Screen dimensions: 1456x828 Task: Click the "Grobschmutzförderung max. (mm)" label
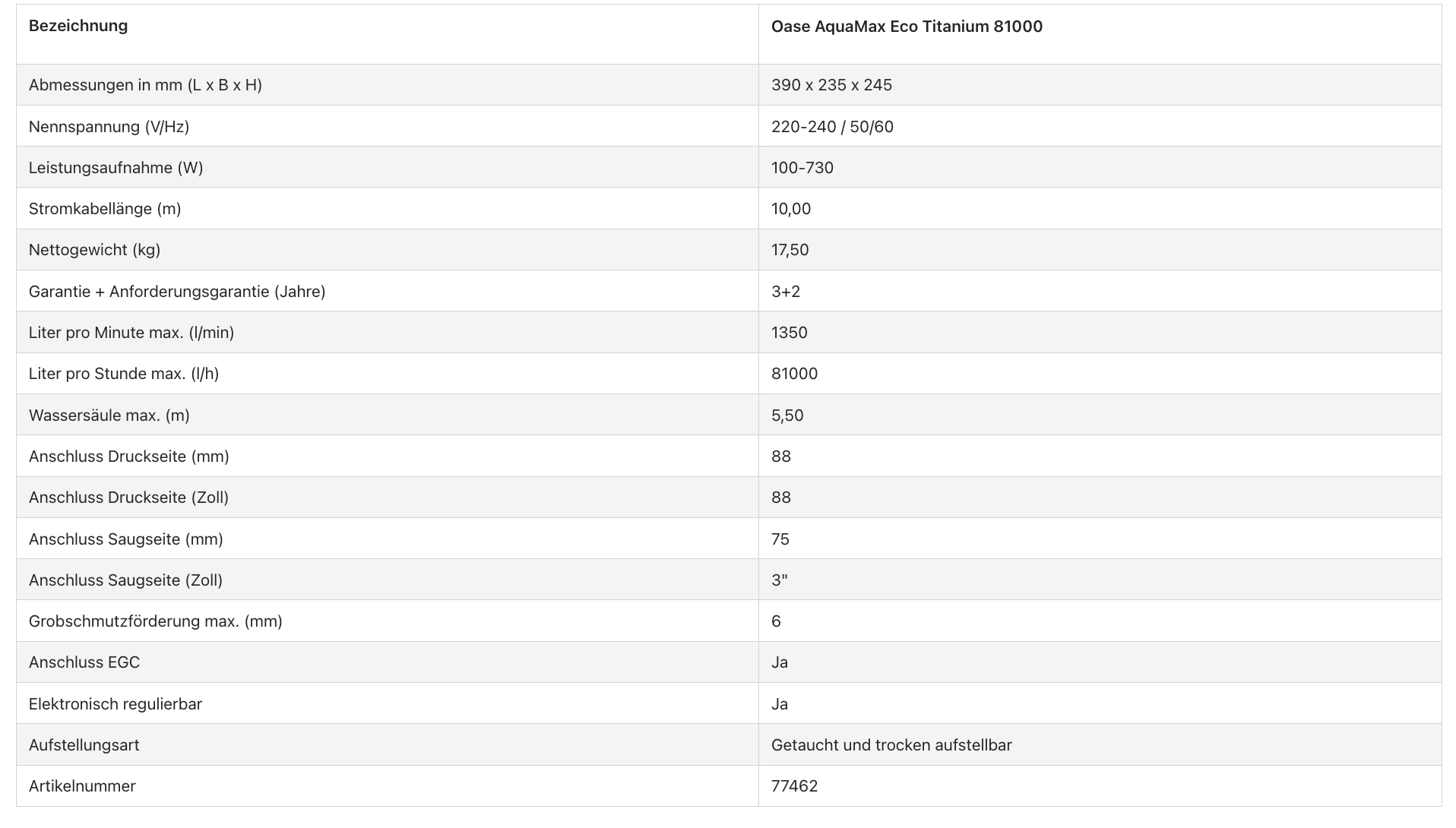156,621
